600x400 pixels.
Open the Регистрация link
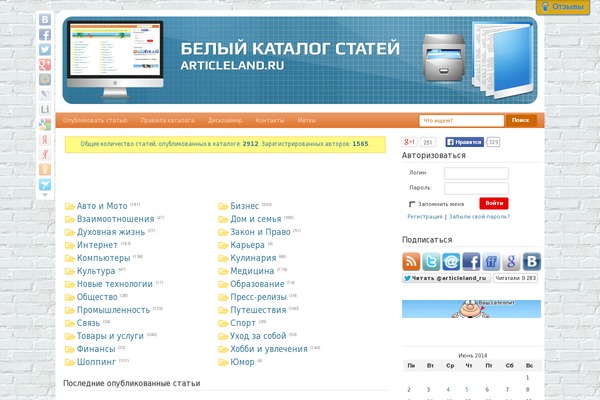[x=425, y=217]
